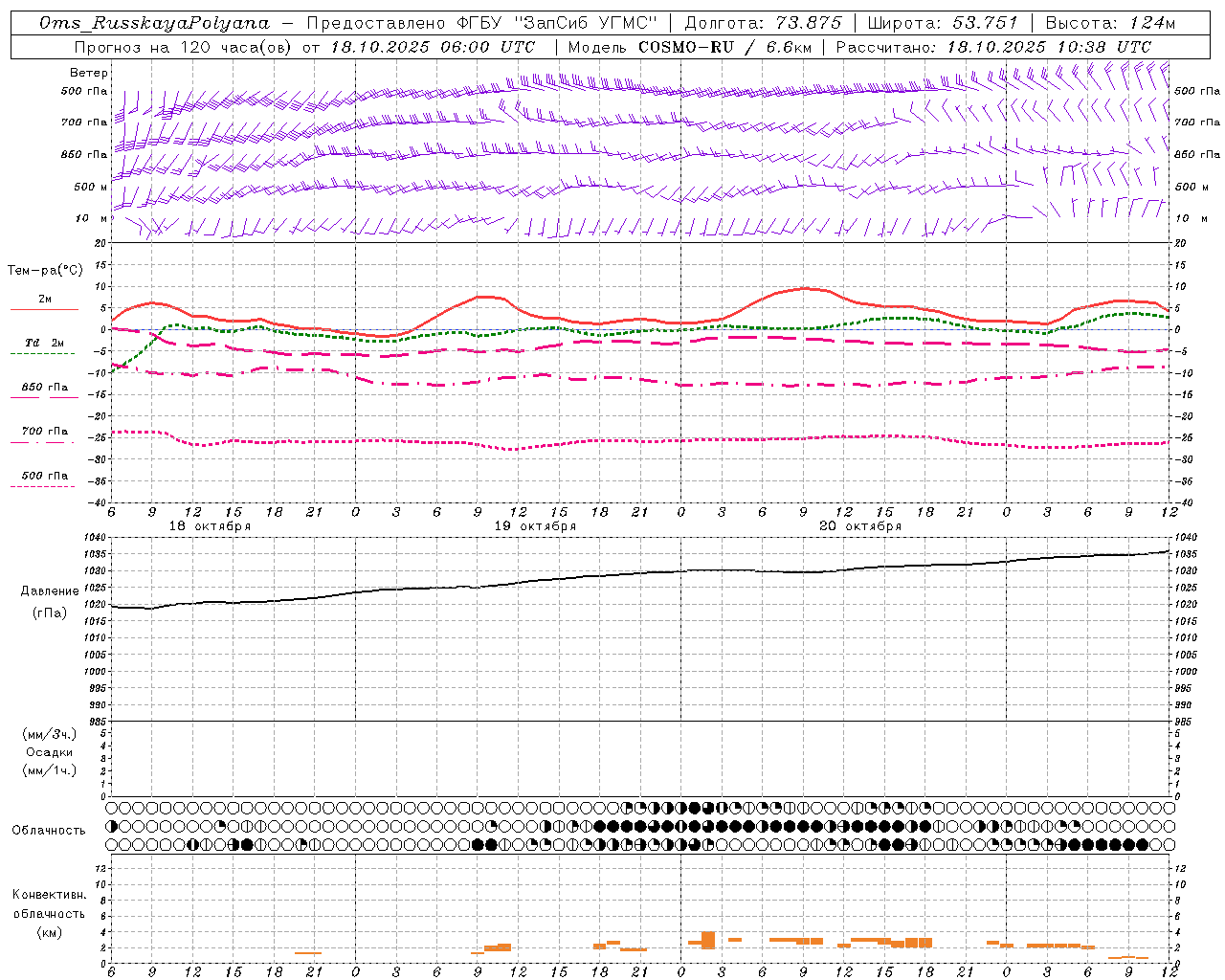Click the 'Ветер' wind panel label

pyautogui.click(x=89, y=73)
